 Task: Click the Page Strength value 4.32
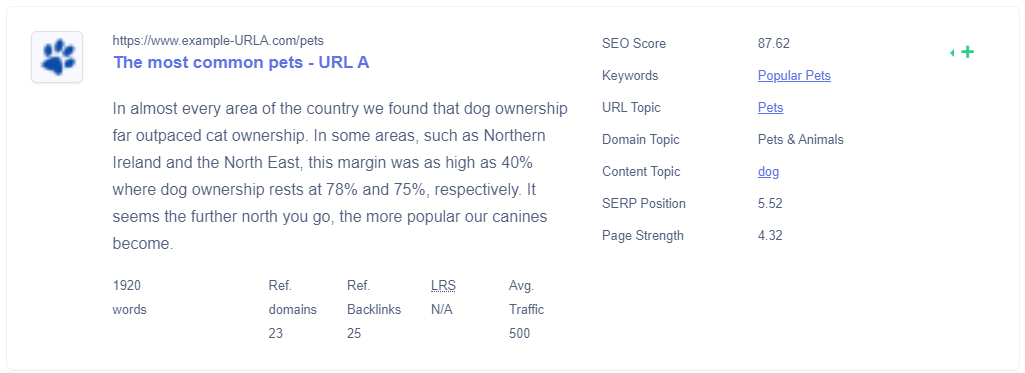point(770,235)
